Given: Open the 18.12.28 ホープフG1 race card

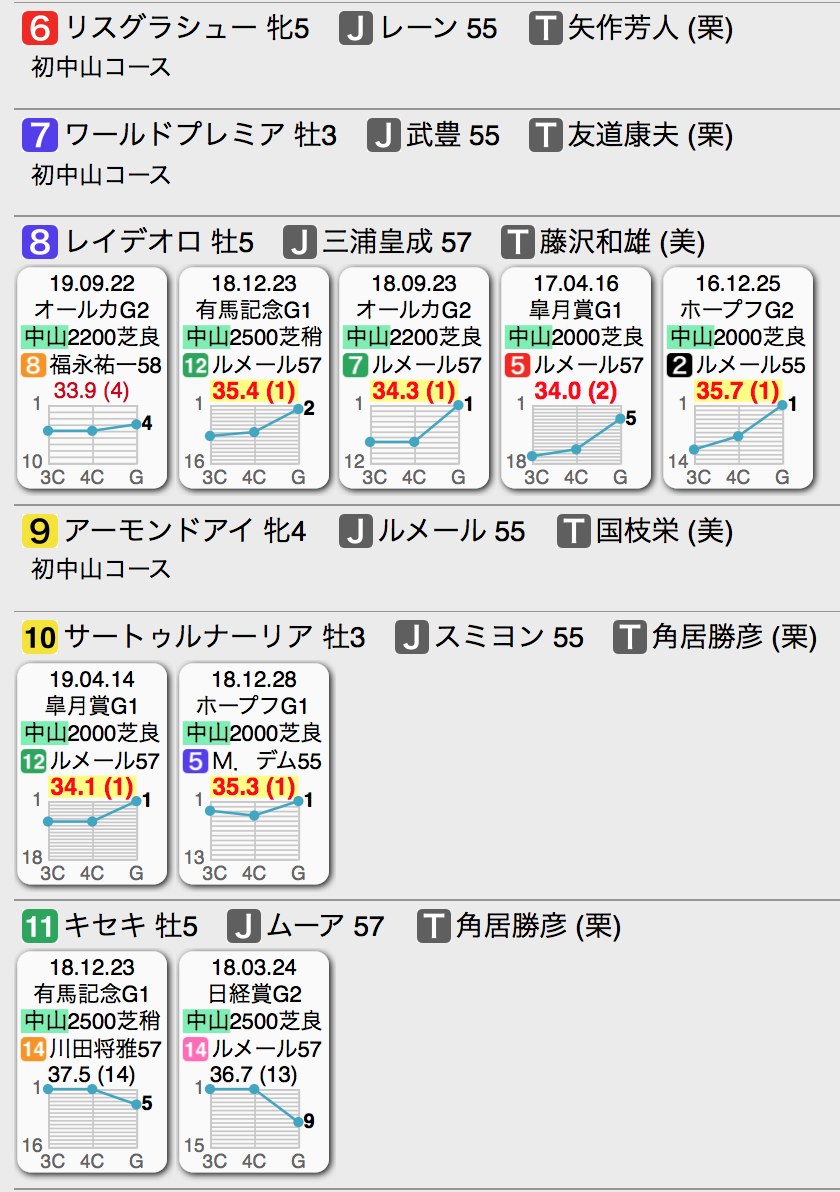Looking at the screenshot, I should [x=254, y=774].
